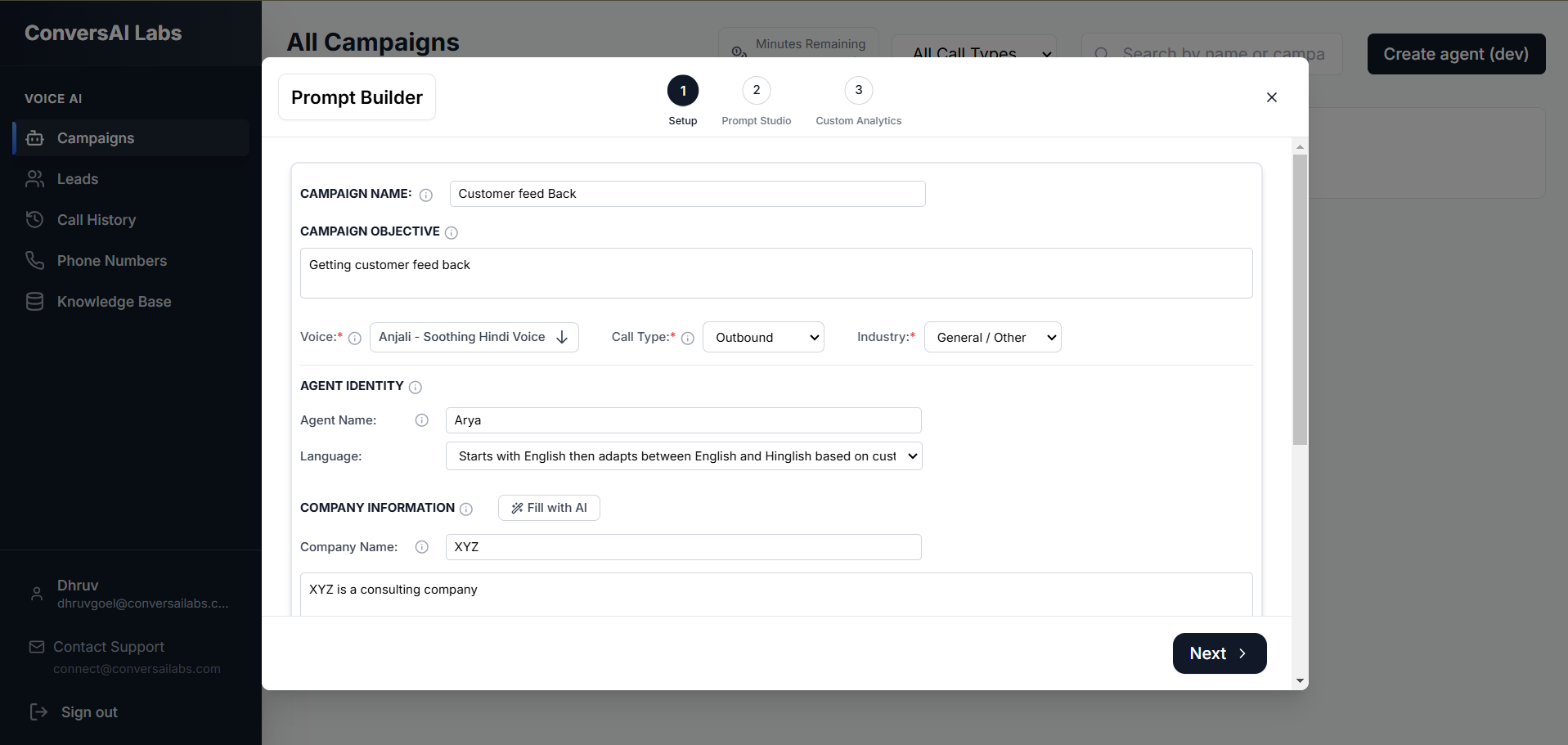The image size is (1568, 745).
Task: Click the ConversAI Labs logo text
Action: [x=103, y=33]
